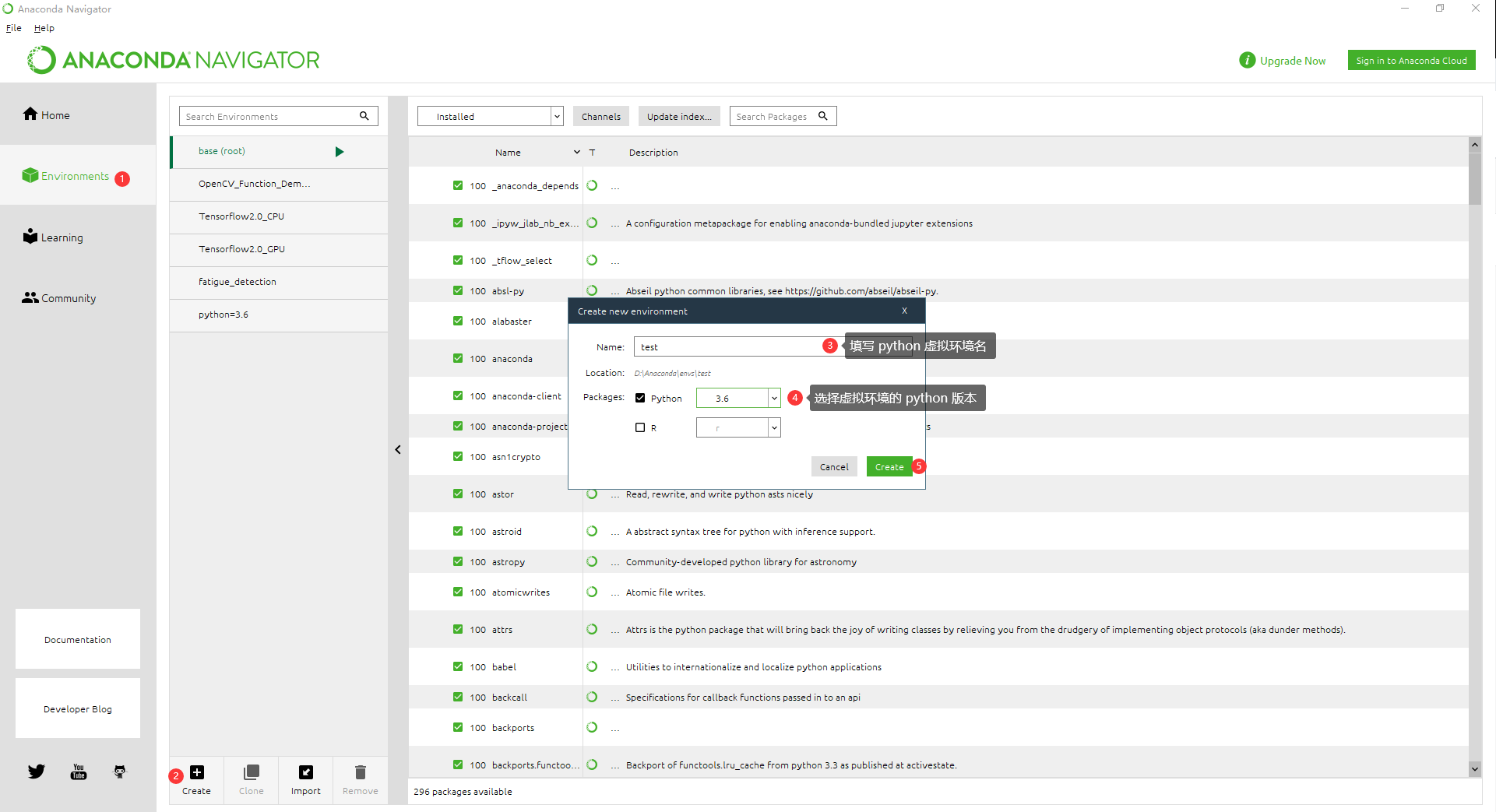This screenshot has width=1496, height=812.
Task: Select the python=3.6 environment
Action: point(279,315)
